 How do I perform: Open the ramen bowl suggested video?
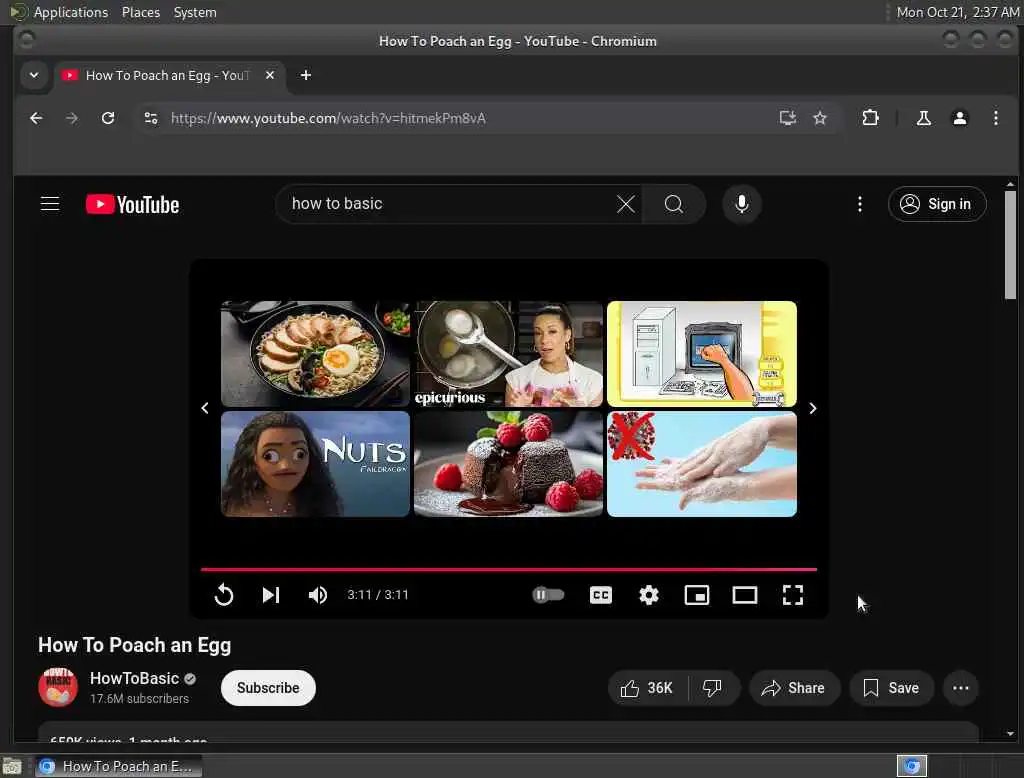[315, 354]
